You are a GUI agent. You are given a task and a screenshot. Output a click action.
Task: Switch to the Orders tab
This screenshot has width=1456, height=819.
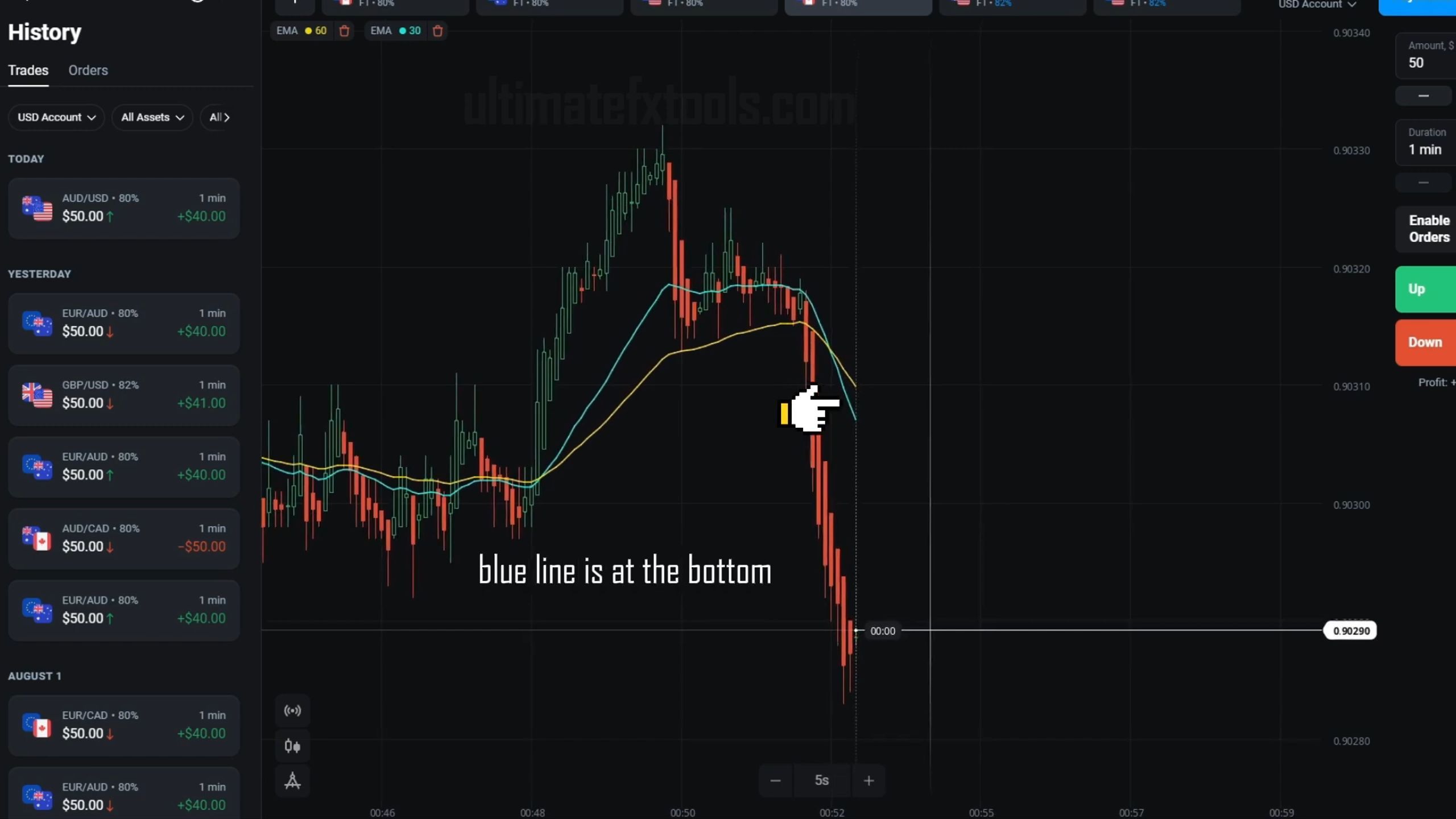click(88, 71)
